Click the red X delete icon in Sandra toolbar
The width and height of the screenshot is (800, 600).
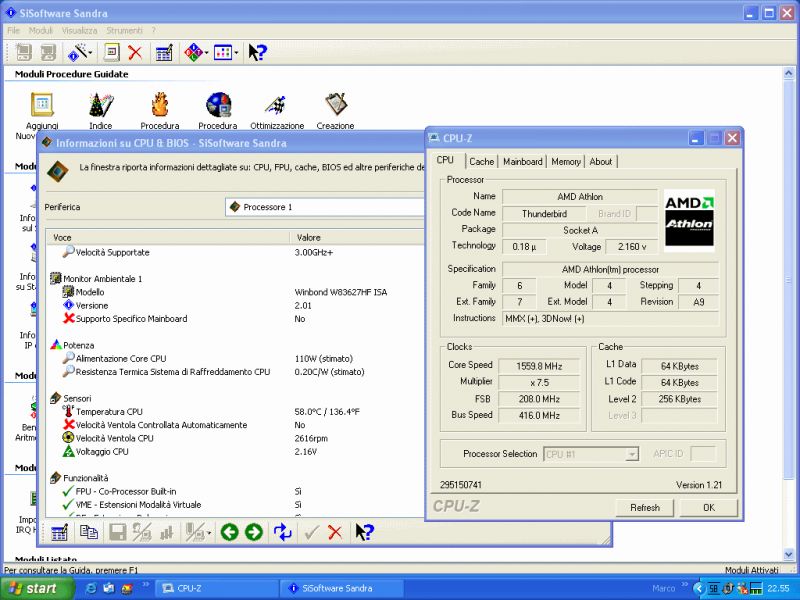tap(135, 52)
